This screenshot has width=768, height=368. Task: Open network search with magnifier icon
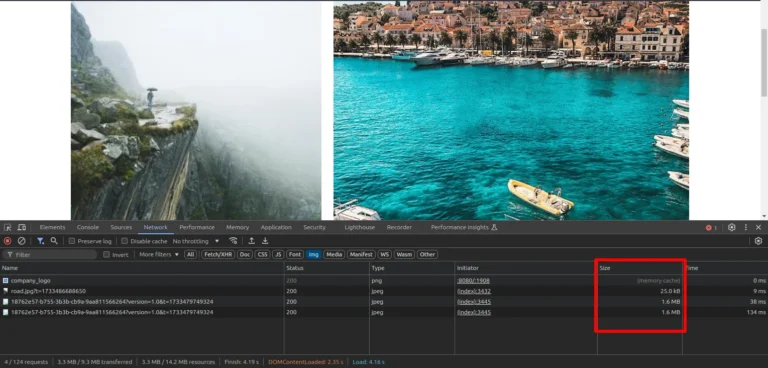pyautogui.click(x=54, y=241)
